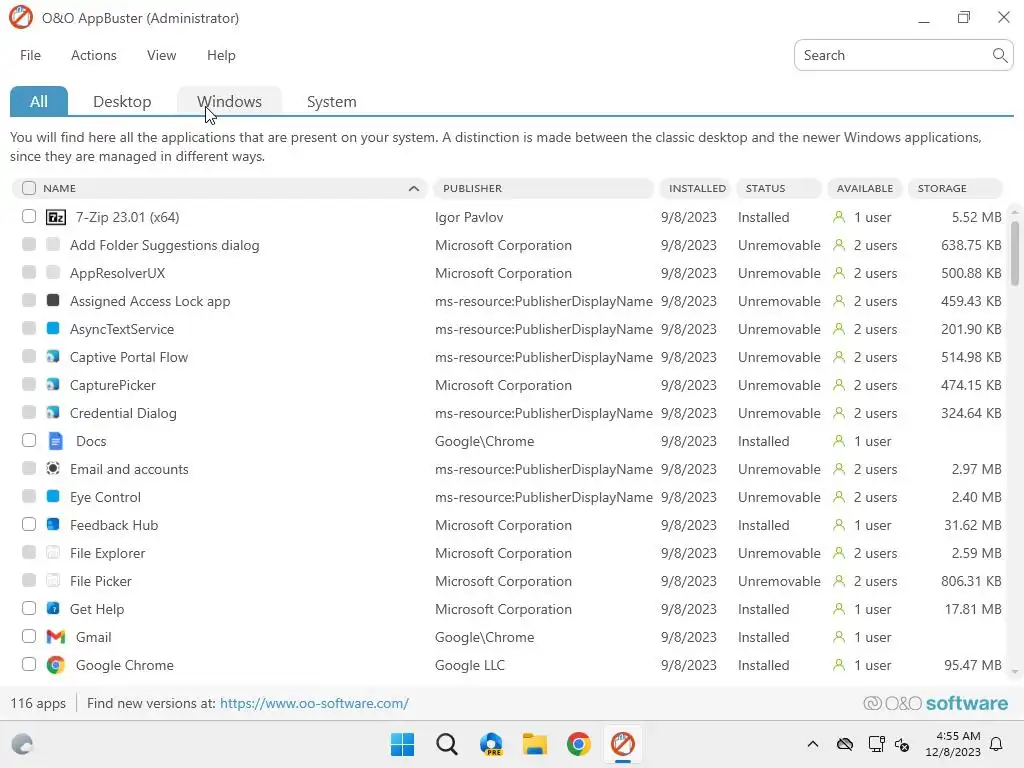1024x768 pixels.
Task: Click the taskbar clock and date
Action: (953, 744)
